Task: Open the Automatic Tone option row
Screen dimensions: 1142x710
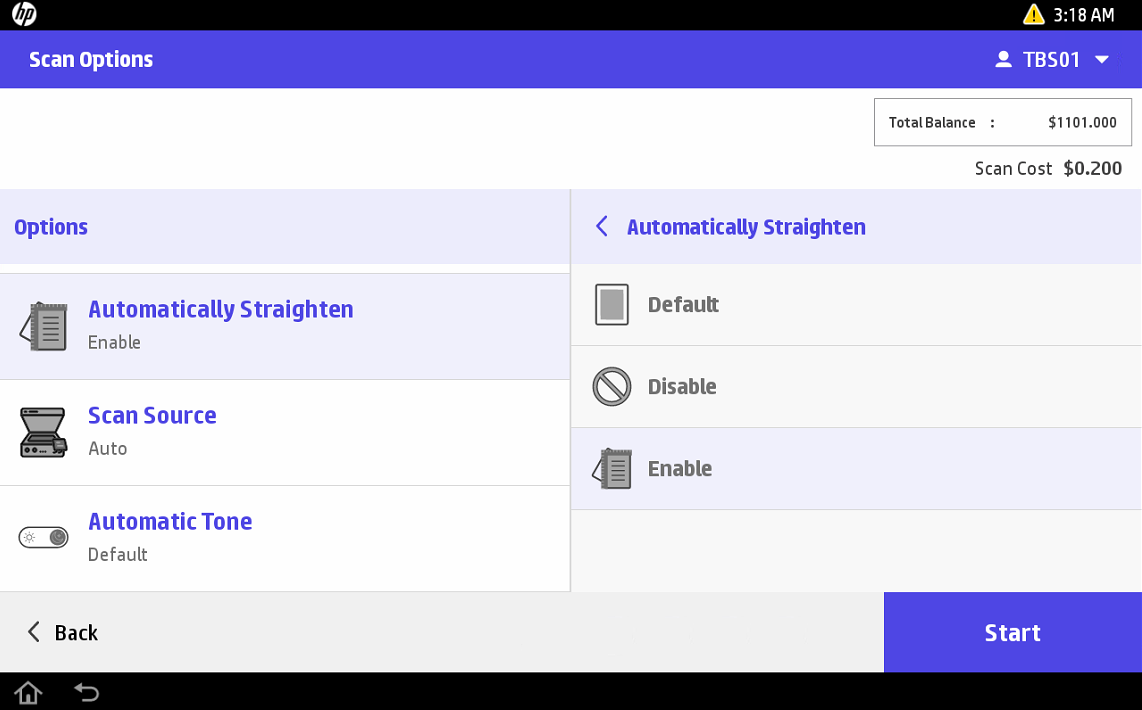Action: coord(284,538)
